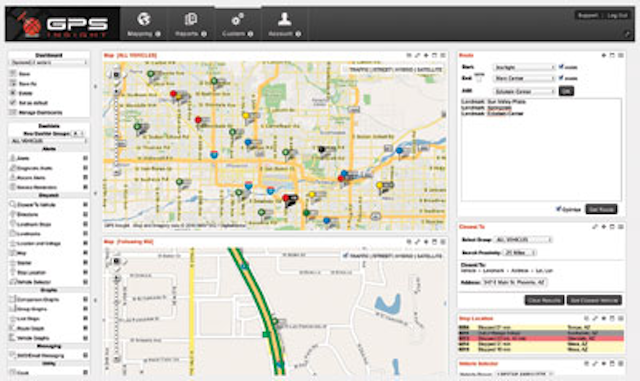The width and height of the screenshot is (640, 381).
Task: Click the menu icon in the Route panel header
Action: click(x=620, y=55)
